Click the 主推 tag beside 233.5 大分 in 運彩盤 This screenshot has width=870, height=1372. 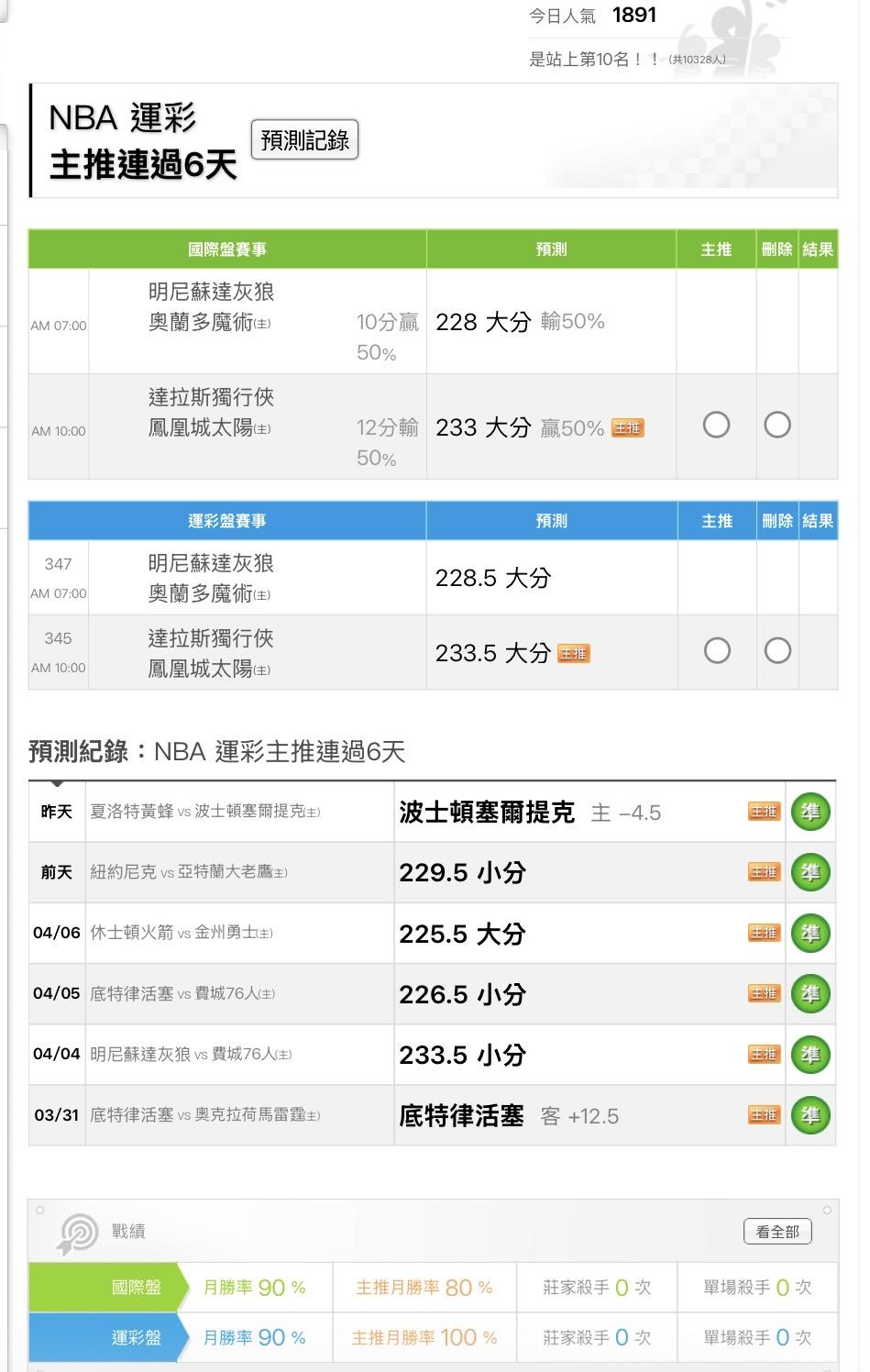pyautogui.click(x=574, y=654)
